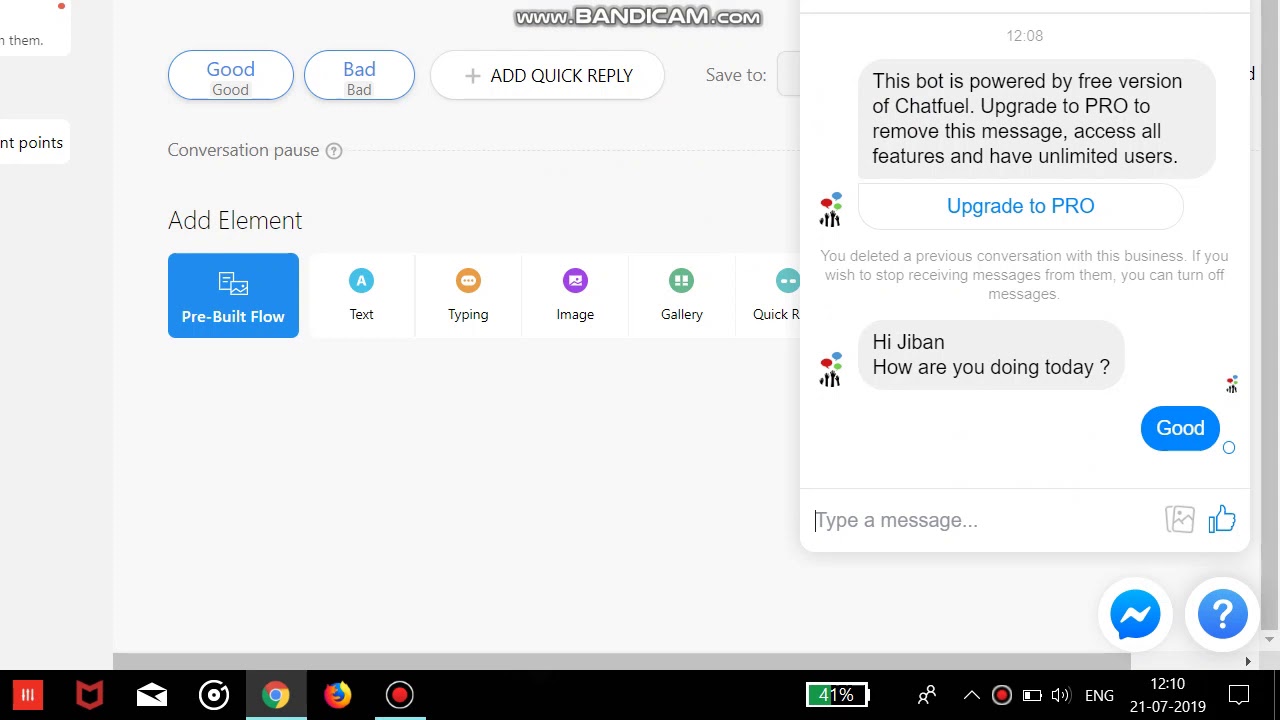Show hidden system tray icons
The width and height of the screenshot is (1280, 720).
tap(971, 695)
